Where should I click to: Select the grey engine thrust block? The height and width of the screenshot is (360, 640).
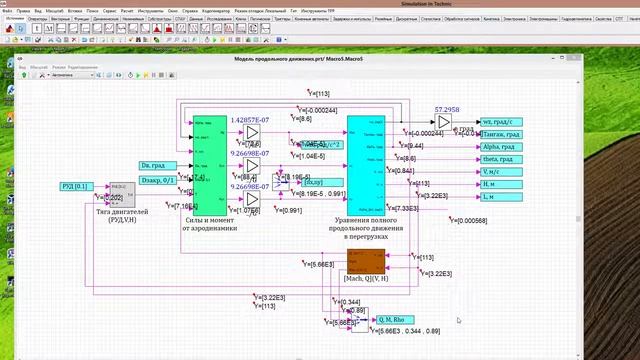[122, 195]
